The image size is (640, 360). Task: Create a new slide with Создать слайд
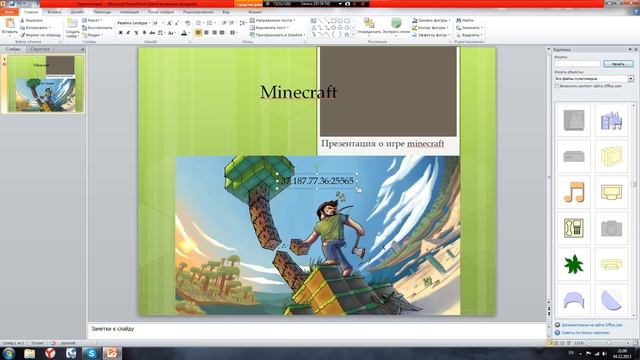click(72, 28)
